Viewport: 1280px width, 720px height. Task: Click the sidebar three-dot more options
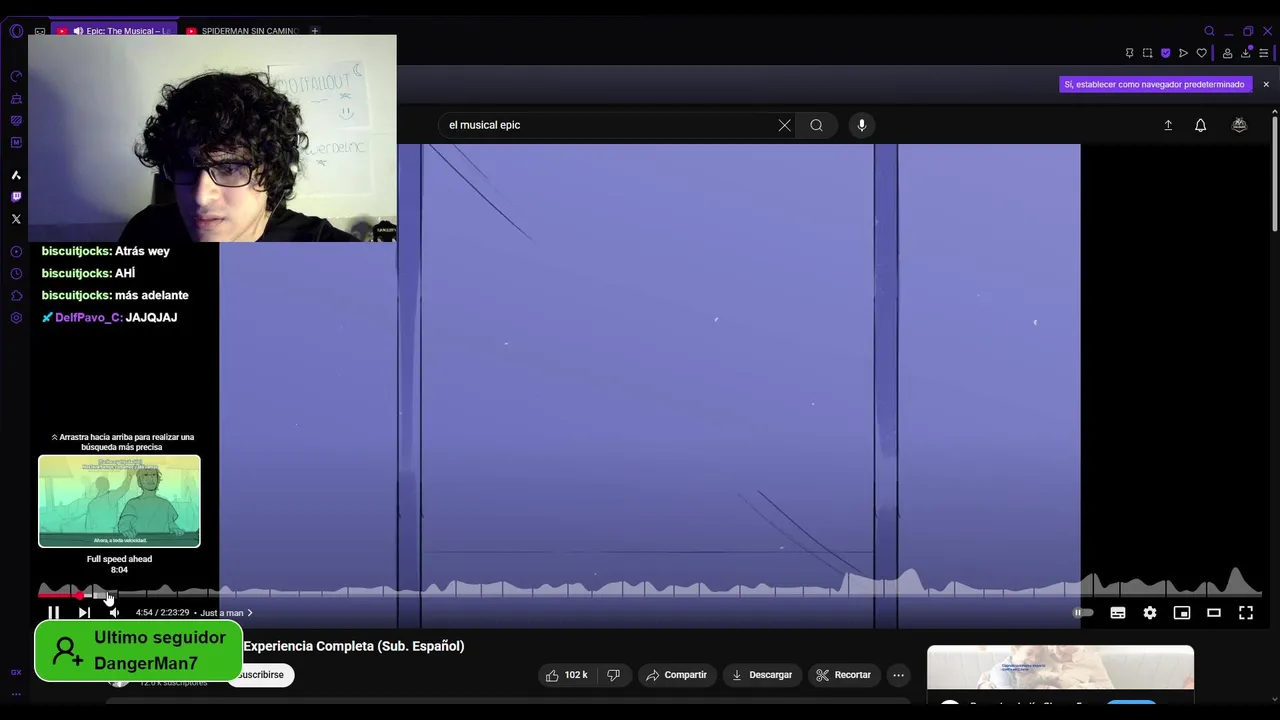click(x=16, y=694)
